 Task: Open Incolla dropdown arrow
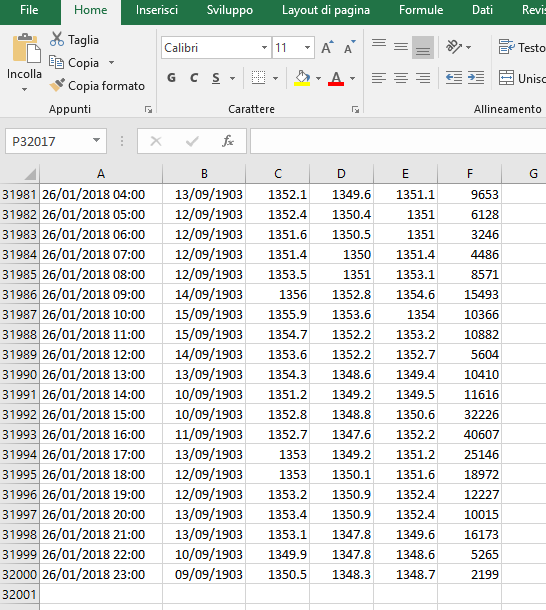[x=24, y=89]
